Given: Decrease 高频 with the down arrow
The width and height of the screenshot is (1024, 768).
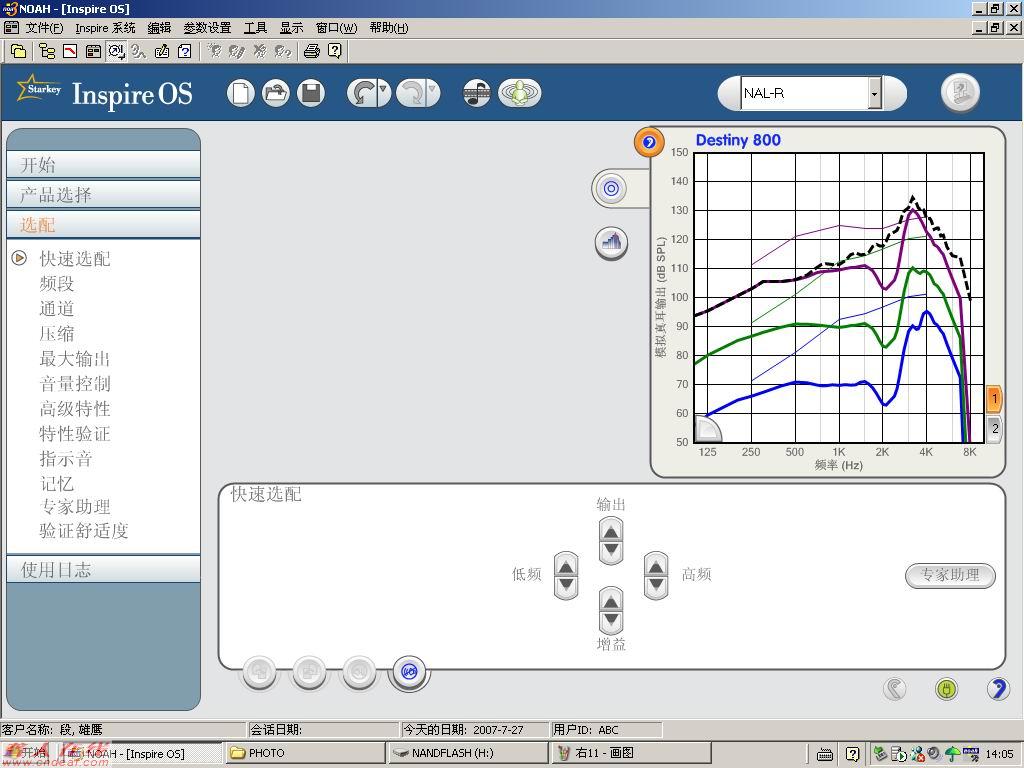Looking at the screenshot, I should click(x=656, y=586).
